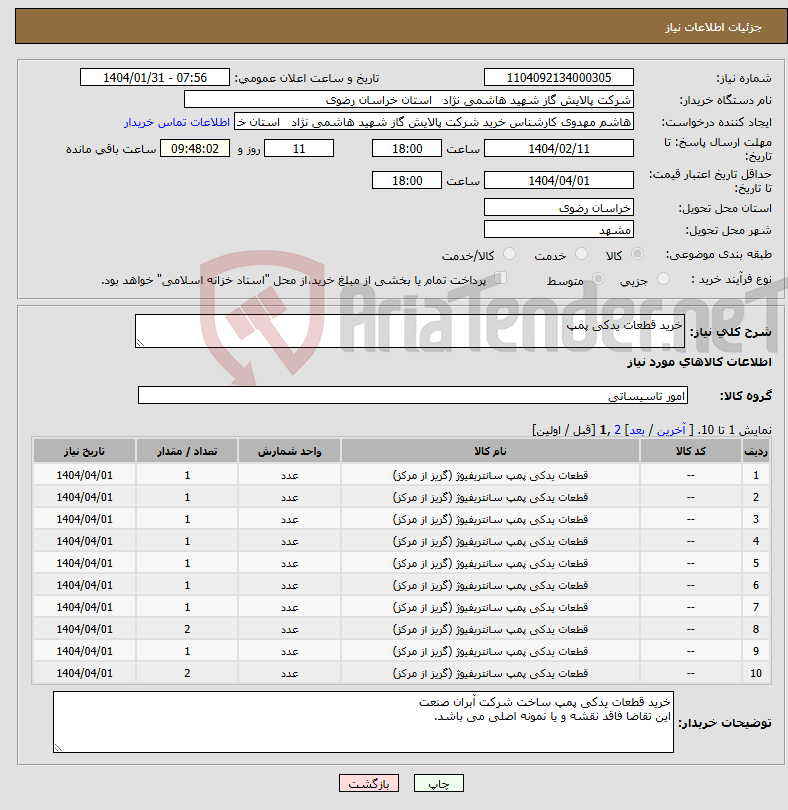Click need number field 1104092134000305
Viewport: 788px width, 810px height.
point(559,77)
